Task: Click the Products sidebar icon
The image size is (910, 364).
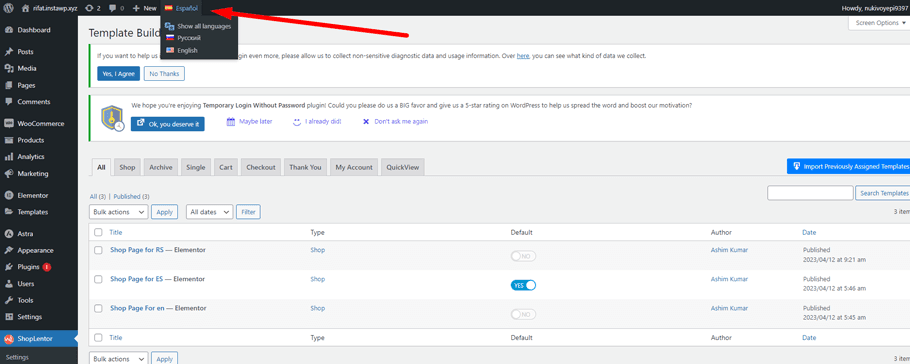Action: [x=9, y=140]
